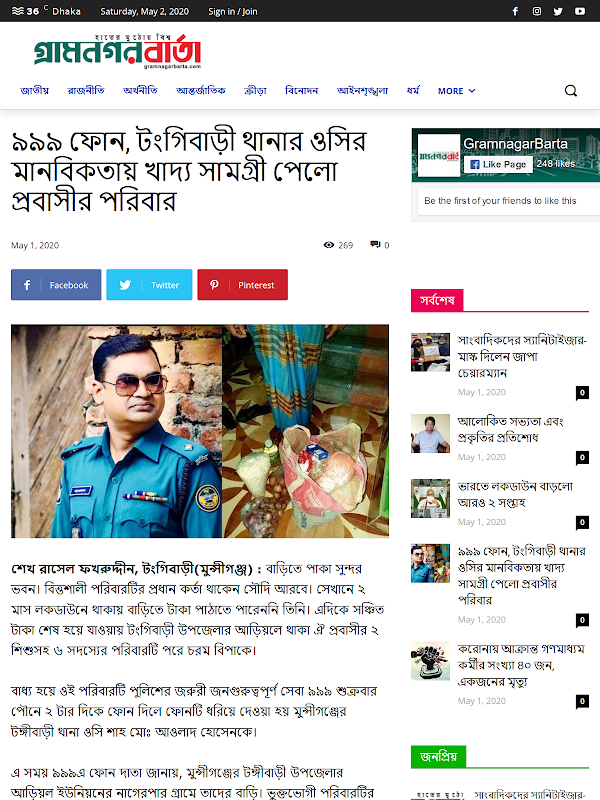Open the ভারতে লকডাউন sidebar article

[x=515, y=494]
